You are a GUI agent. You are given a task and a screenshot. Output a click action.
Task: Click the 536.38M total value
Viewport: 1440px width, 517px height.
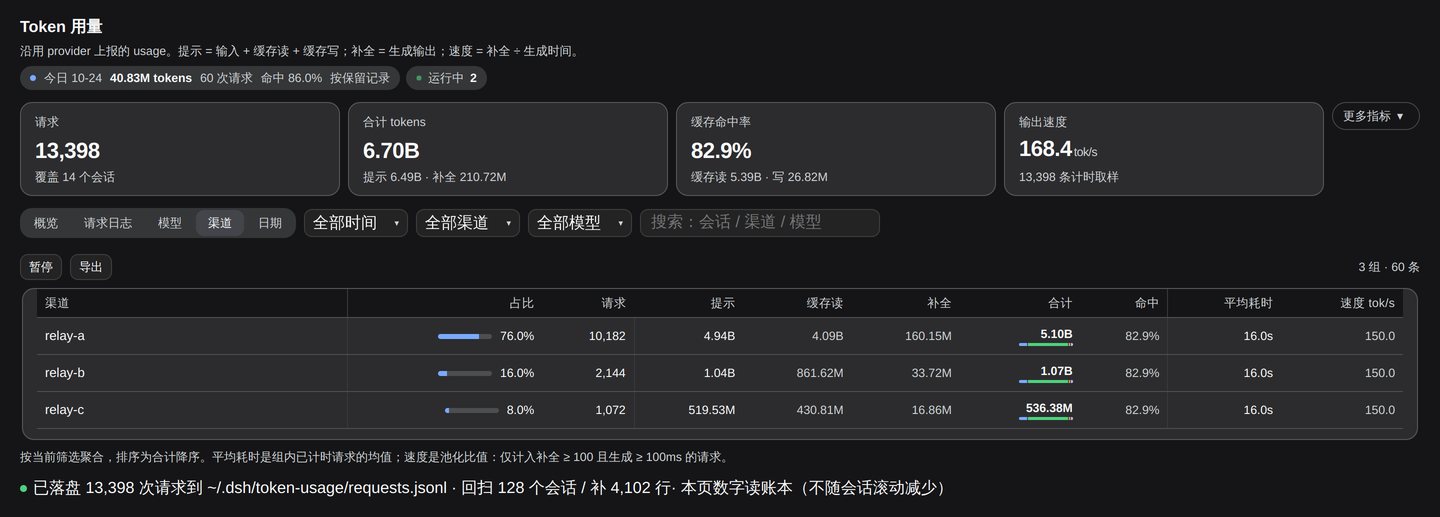(1049, 408)
